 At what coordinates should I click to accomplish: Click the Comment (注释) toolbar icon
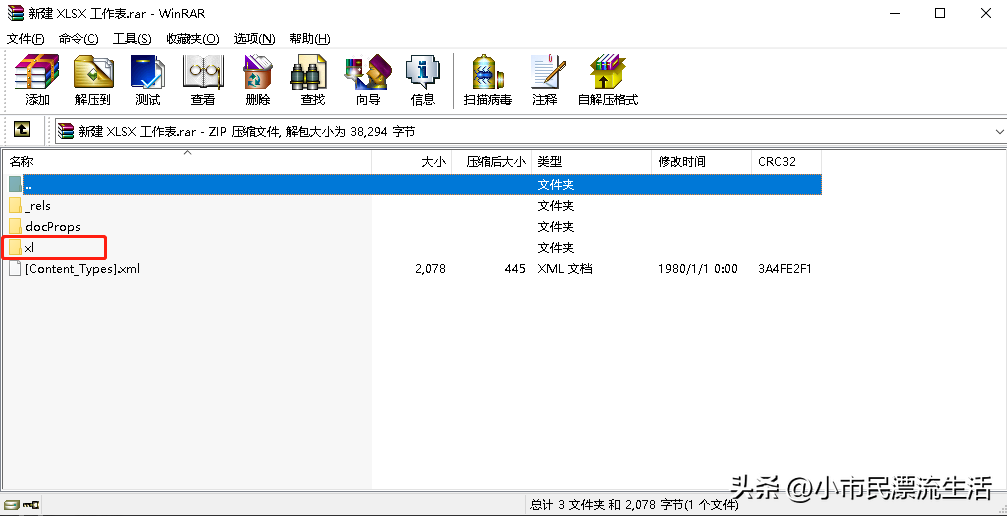tap(545, 80)
